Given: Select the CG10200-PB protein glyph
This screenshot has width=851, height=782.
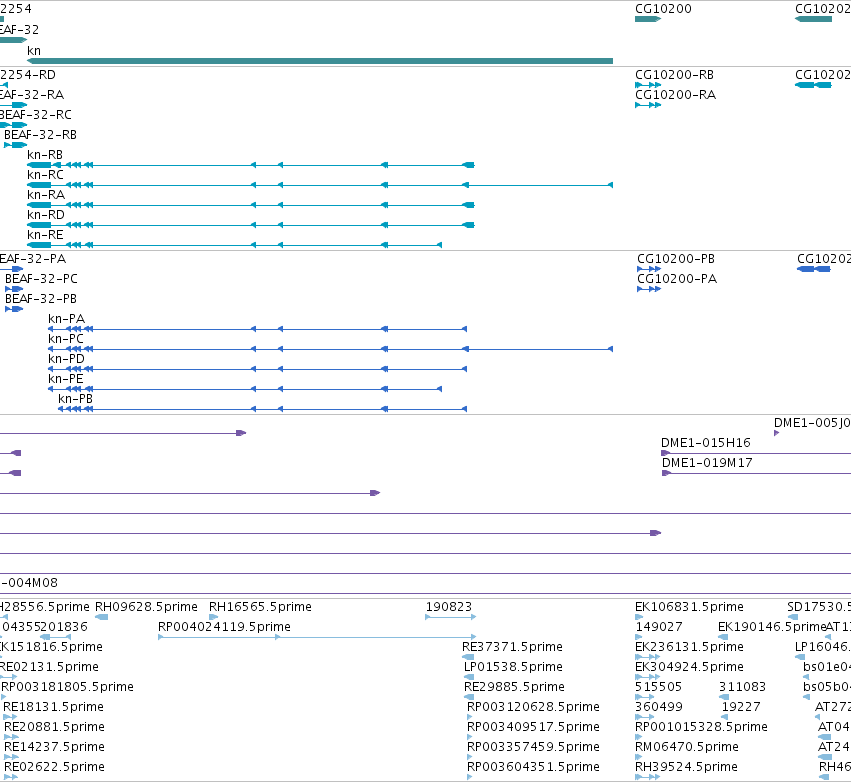Looking at the screenshot, I should (649, 269).
